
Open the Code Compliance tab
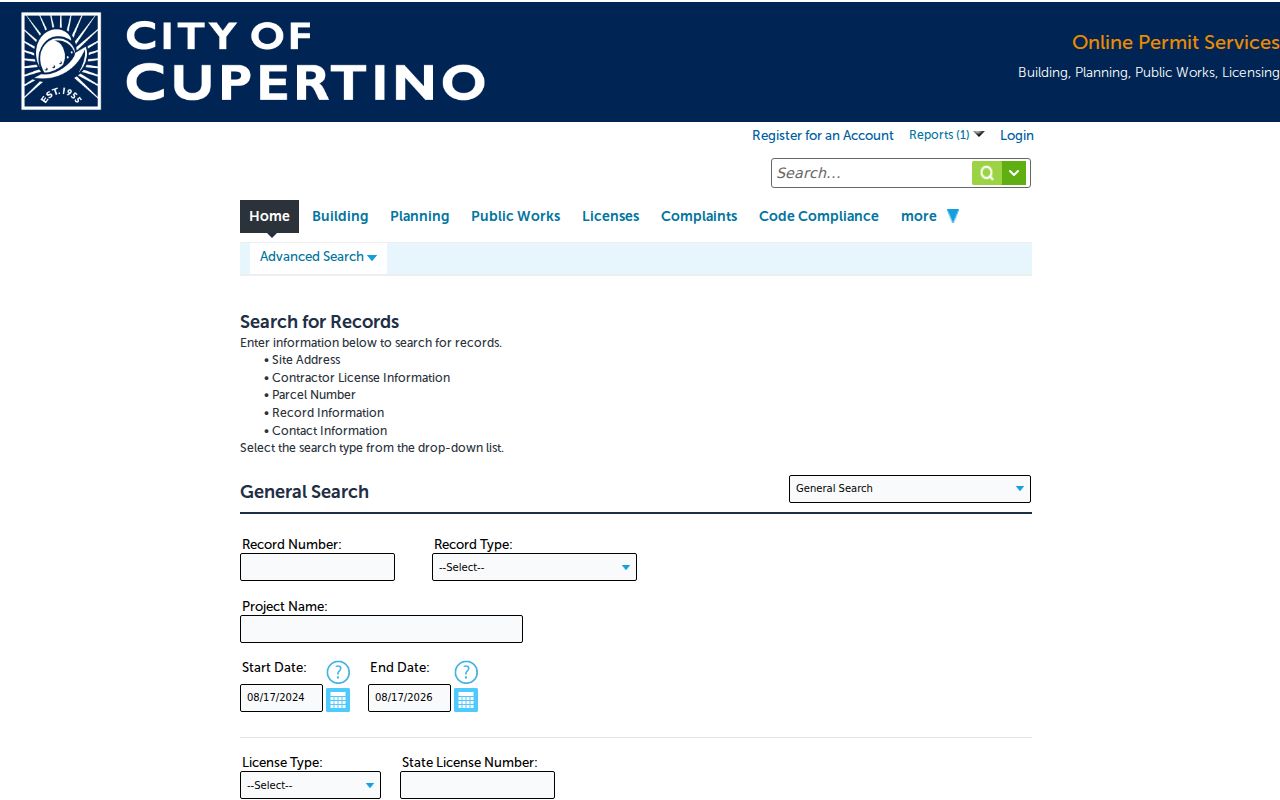819,216
